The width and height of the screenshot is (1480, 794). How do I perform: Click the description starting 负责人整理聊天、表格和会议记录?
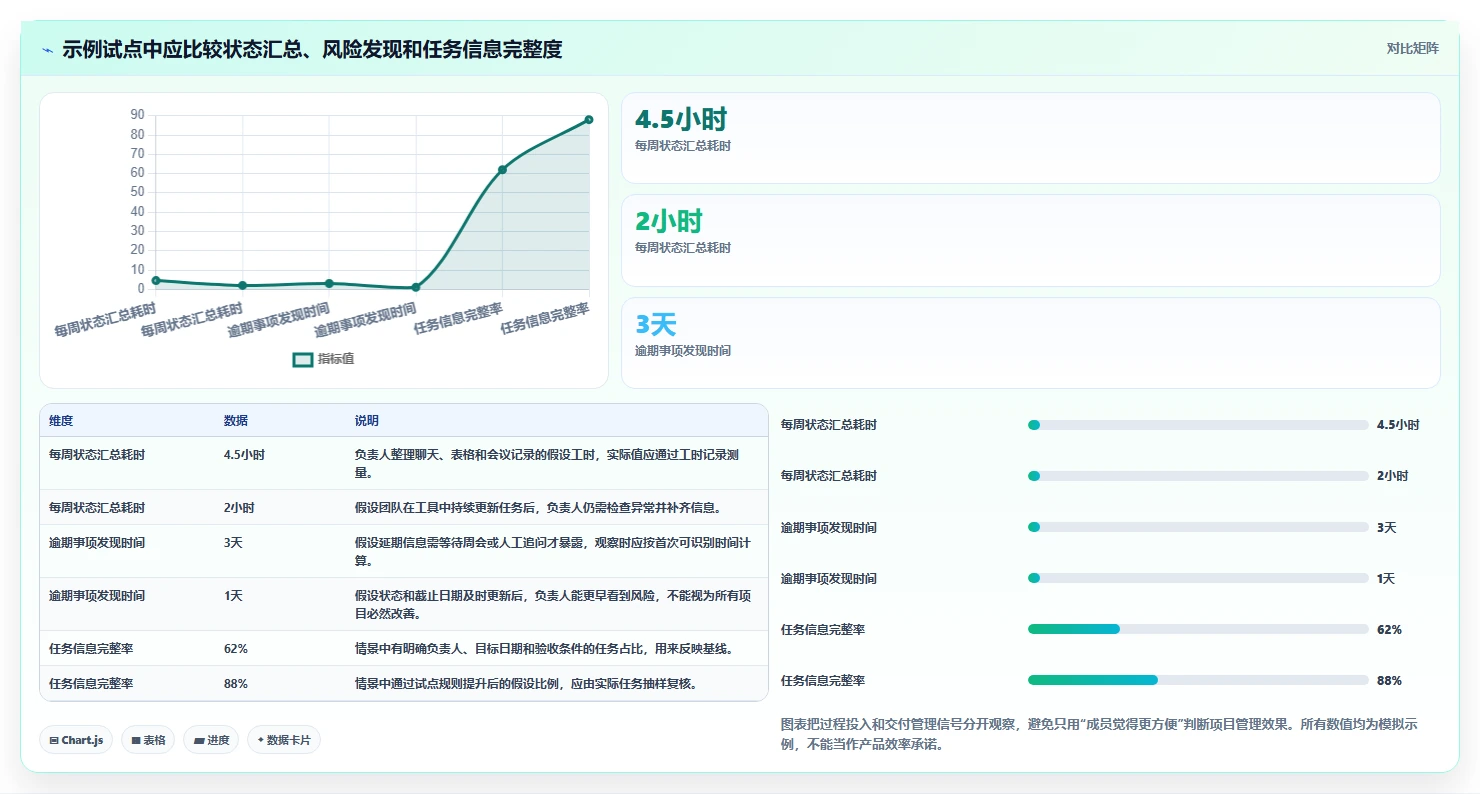[x=547, y=463]
